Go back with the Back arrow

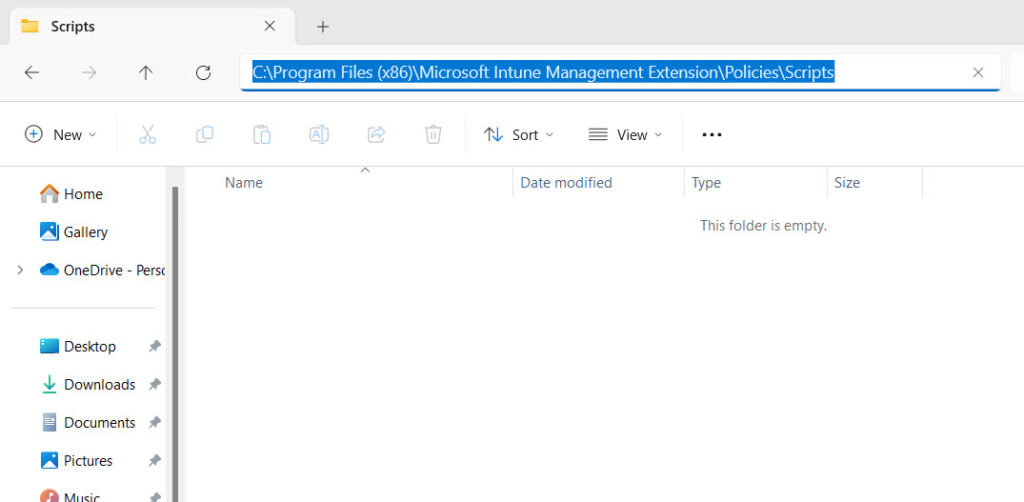(x=31, y=72)
